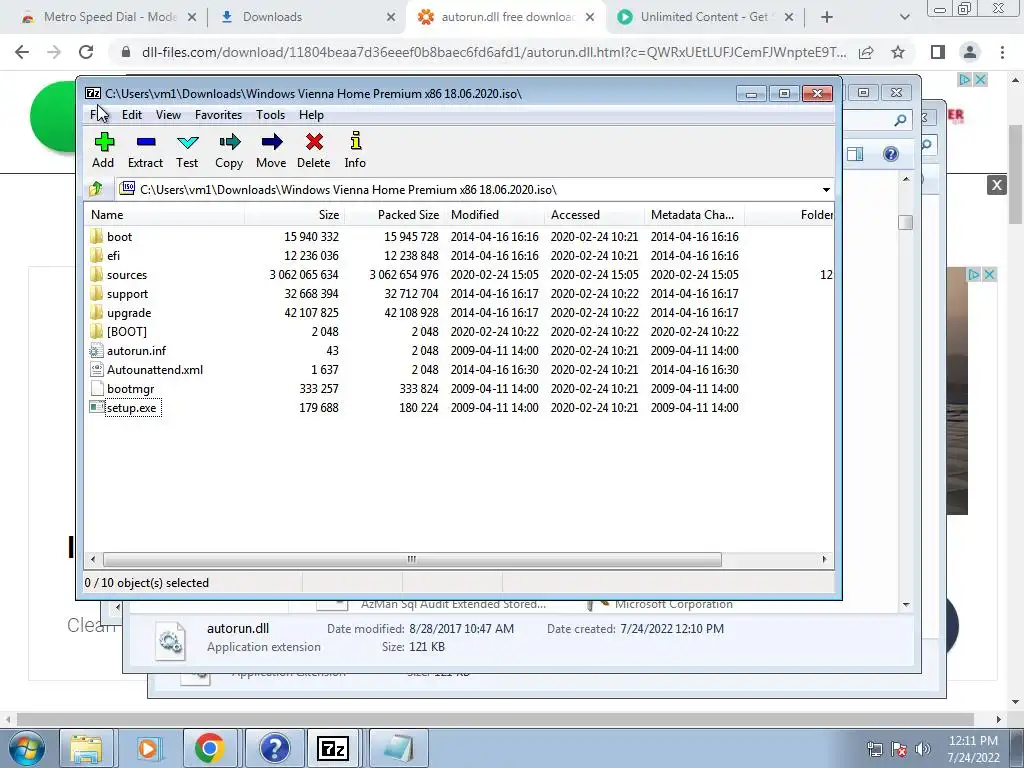The height and width of the screenshot is (768, 1024).
Task: Open the Help menu in 7-Zip
Action: (x=312, y=115)
